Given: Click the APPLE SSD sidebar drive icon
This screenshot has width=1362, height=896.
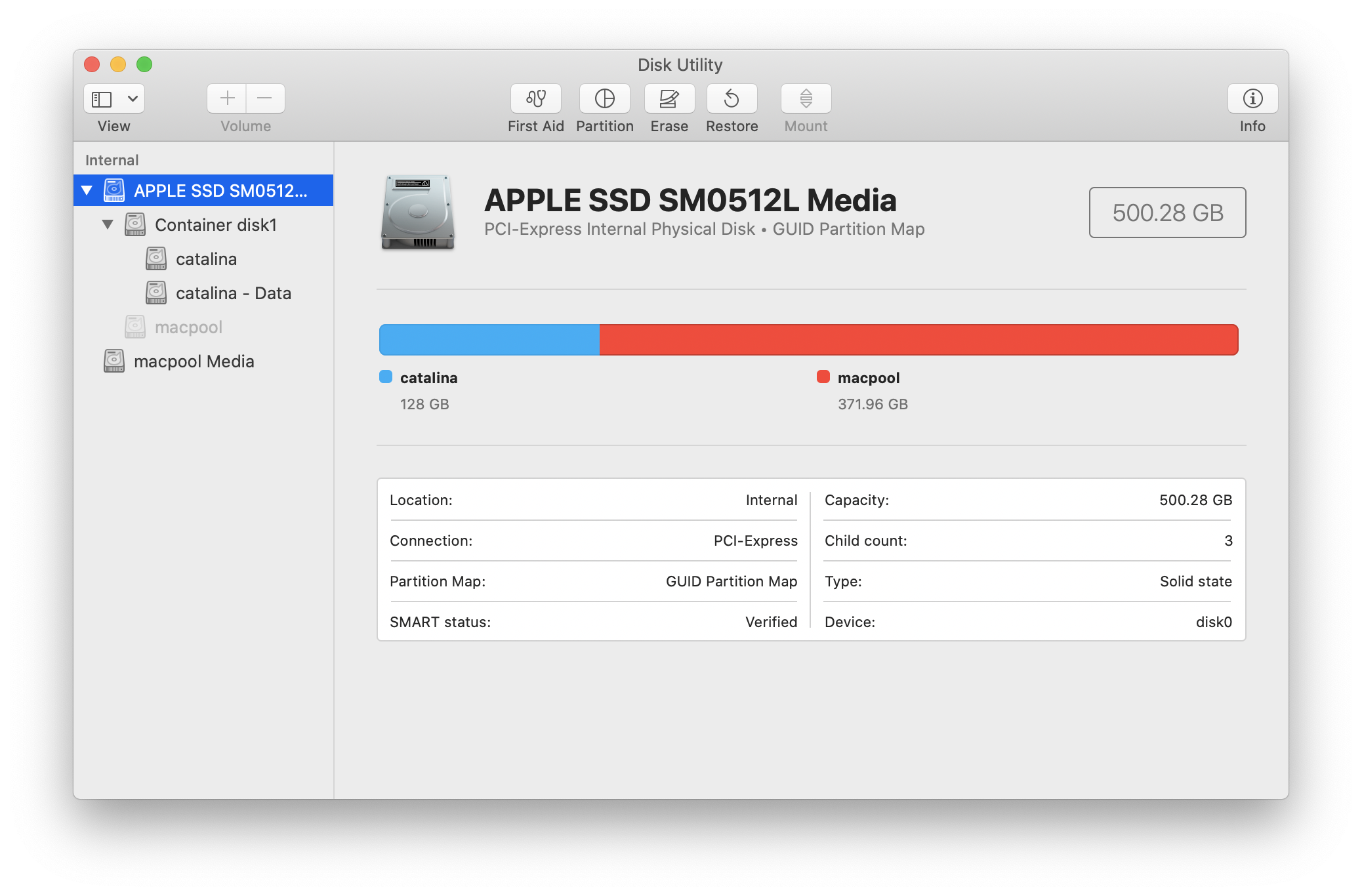Looking at the screenshot, I should coord(114,190).
